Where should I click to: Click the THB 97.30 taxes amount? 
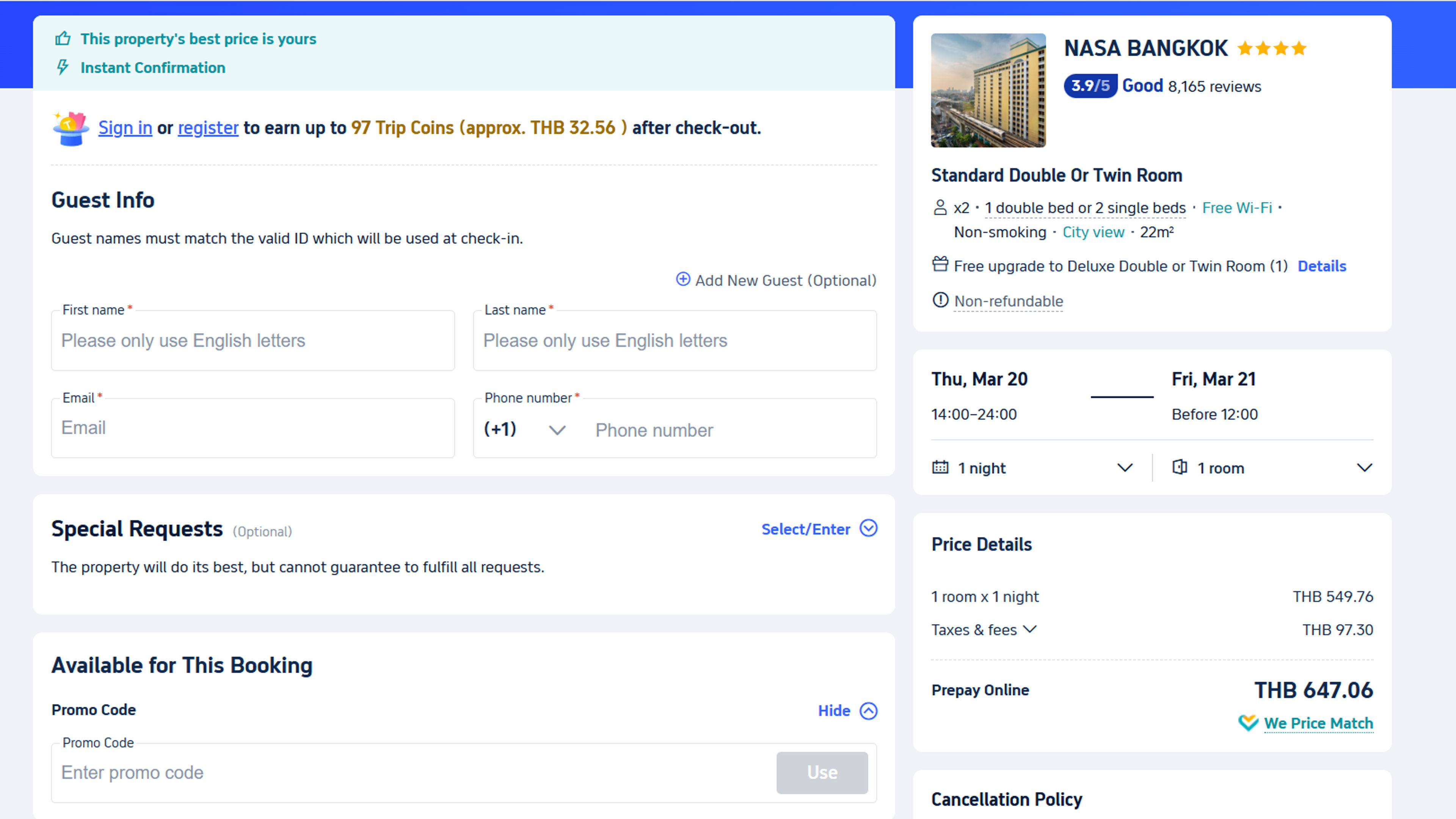[1337, 630]
